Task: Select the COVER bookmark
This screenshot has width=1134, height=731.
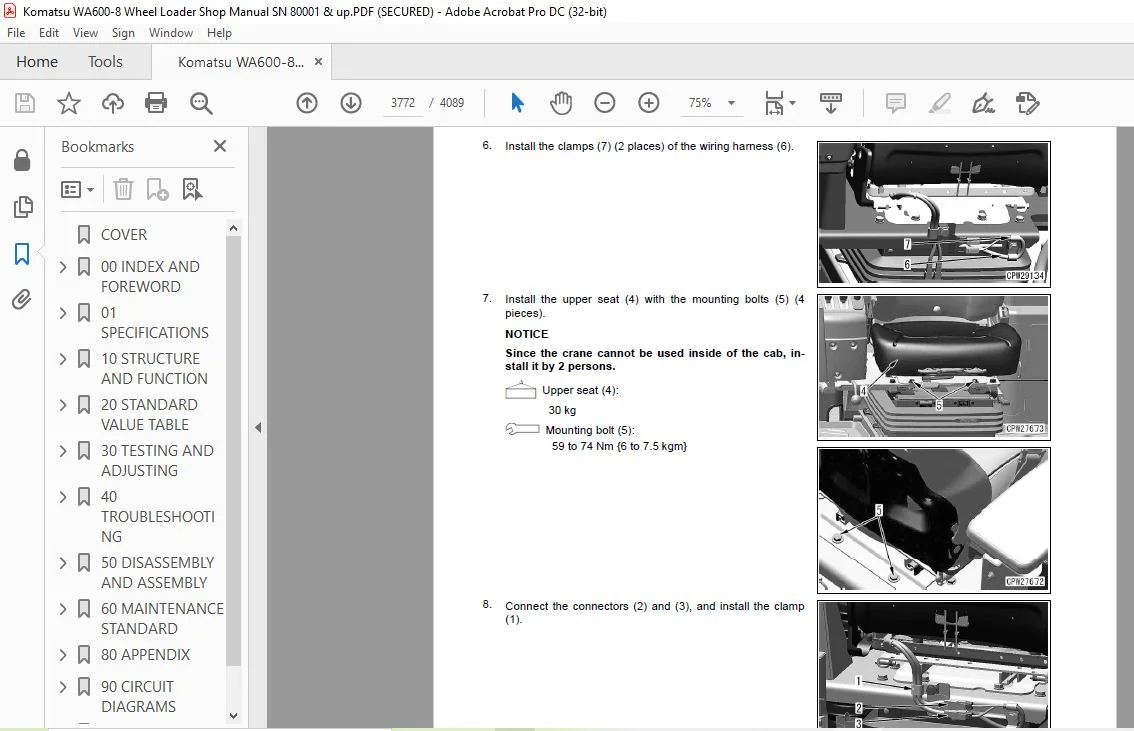Action: [x=124, y=235]
